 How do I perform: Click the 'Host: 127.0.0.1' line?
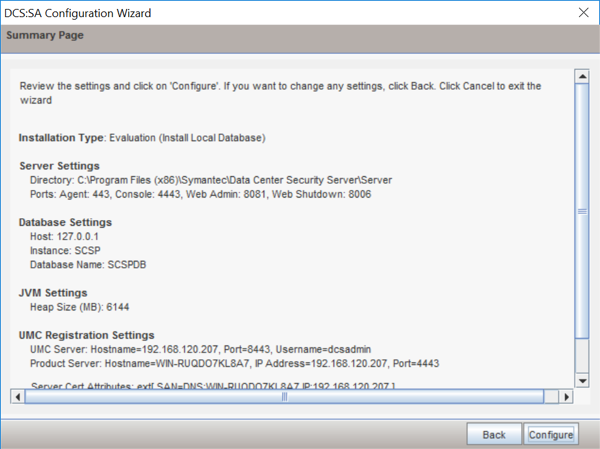(x=64, y=237)
